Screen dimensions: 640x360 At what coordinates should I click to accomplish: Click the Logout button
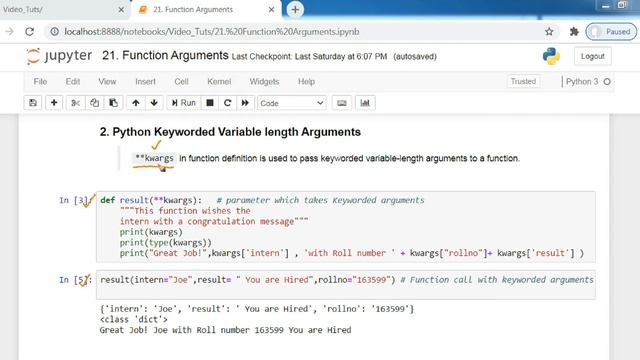592,56
